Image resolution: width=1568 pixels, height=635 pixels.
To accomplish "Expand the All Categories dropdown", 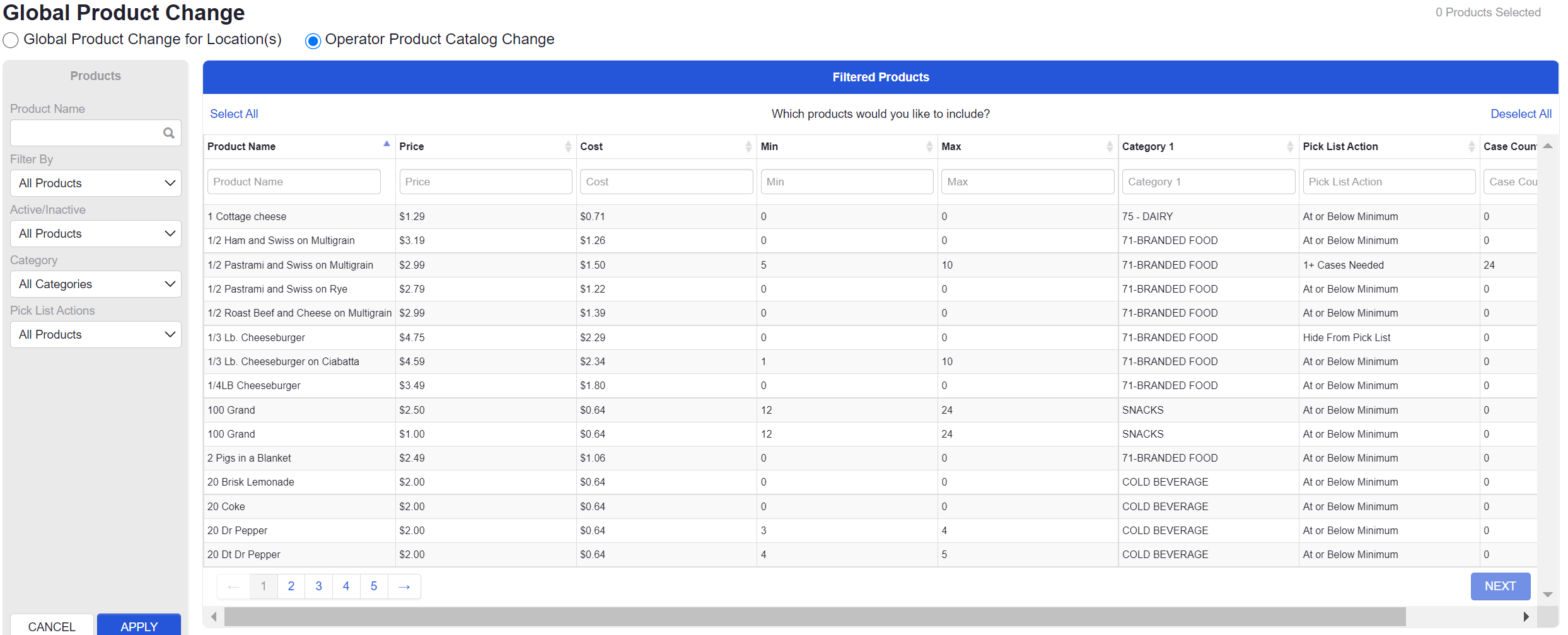I will 95,284.
